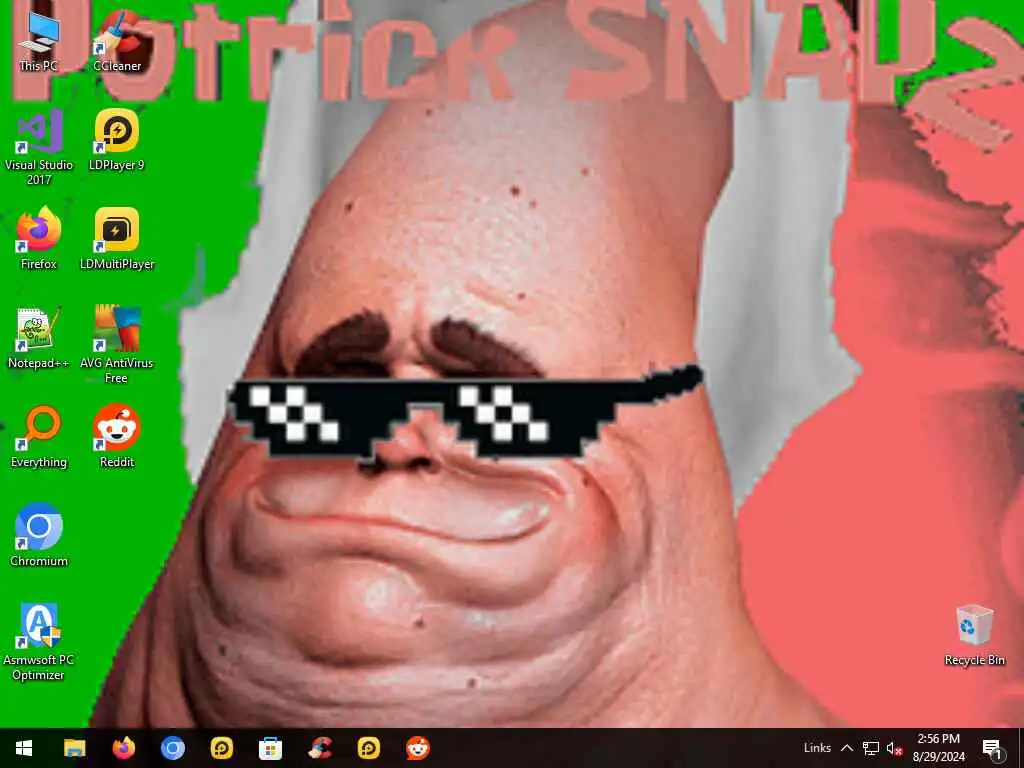1024x768 pixels.
Task: Select the AVG AntiVirus Free desktop shortcut
Action: click(x=117, y=345)
